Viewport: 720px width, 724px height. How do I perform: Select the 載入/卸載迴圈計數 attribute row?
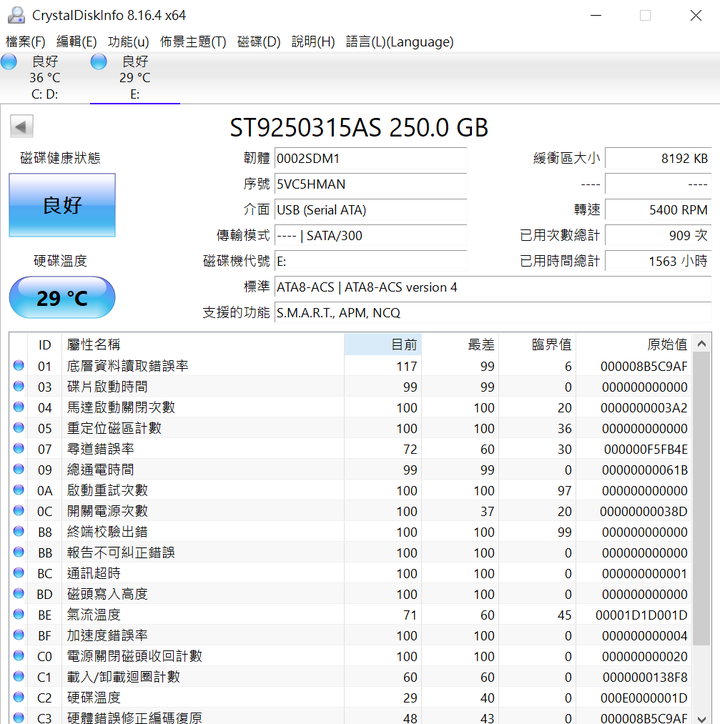click(x=351, y=677)
